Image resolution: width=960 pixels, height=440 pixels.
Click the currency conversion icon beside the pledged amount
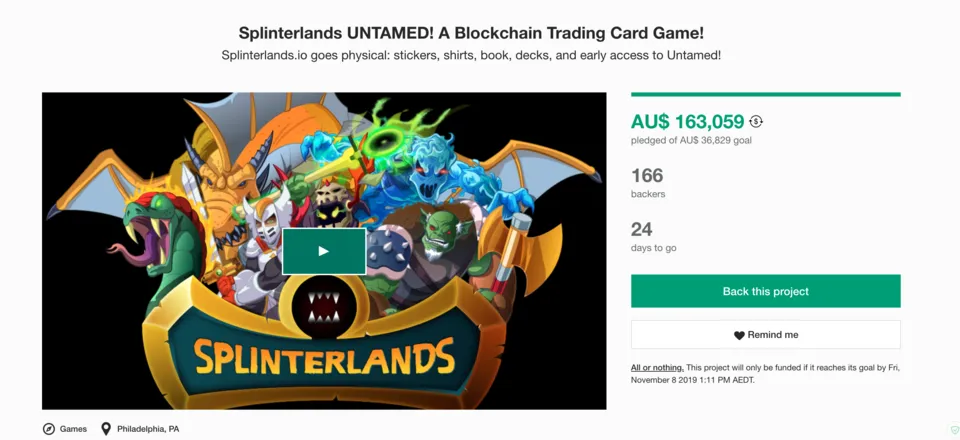pyautogui.click(x=756, y=122)
